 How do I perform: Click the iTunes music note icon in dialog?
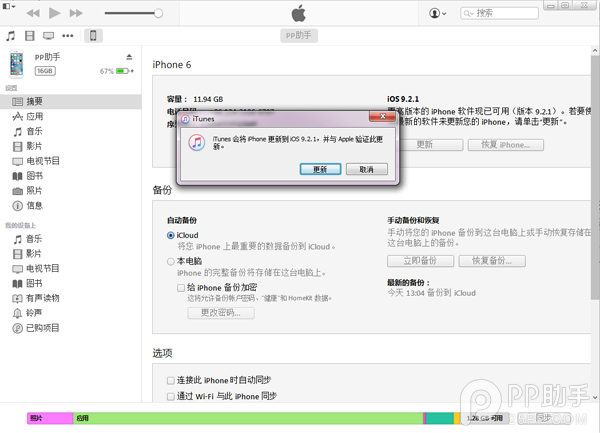[x=197, y=142]
